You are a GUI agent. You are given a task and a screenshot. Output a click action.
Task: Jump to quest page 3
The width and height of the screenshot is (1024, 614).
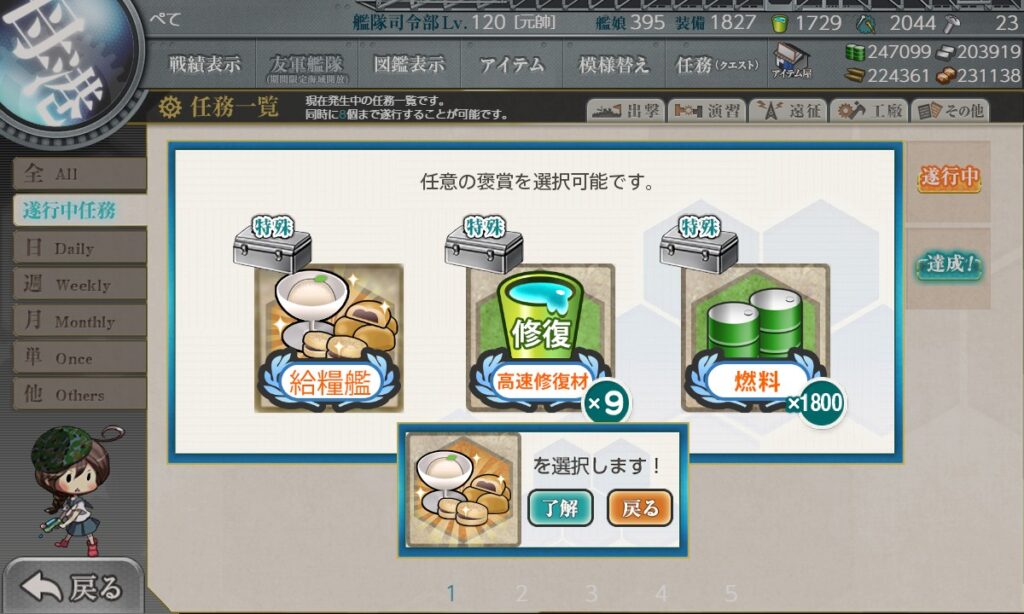point(591,593)
